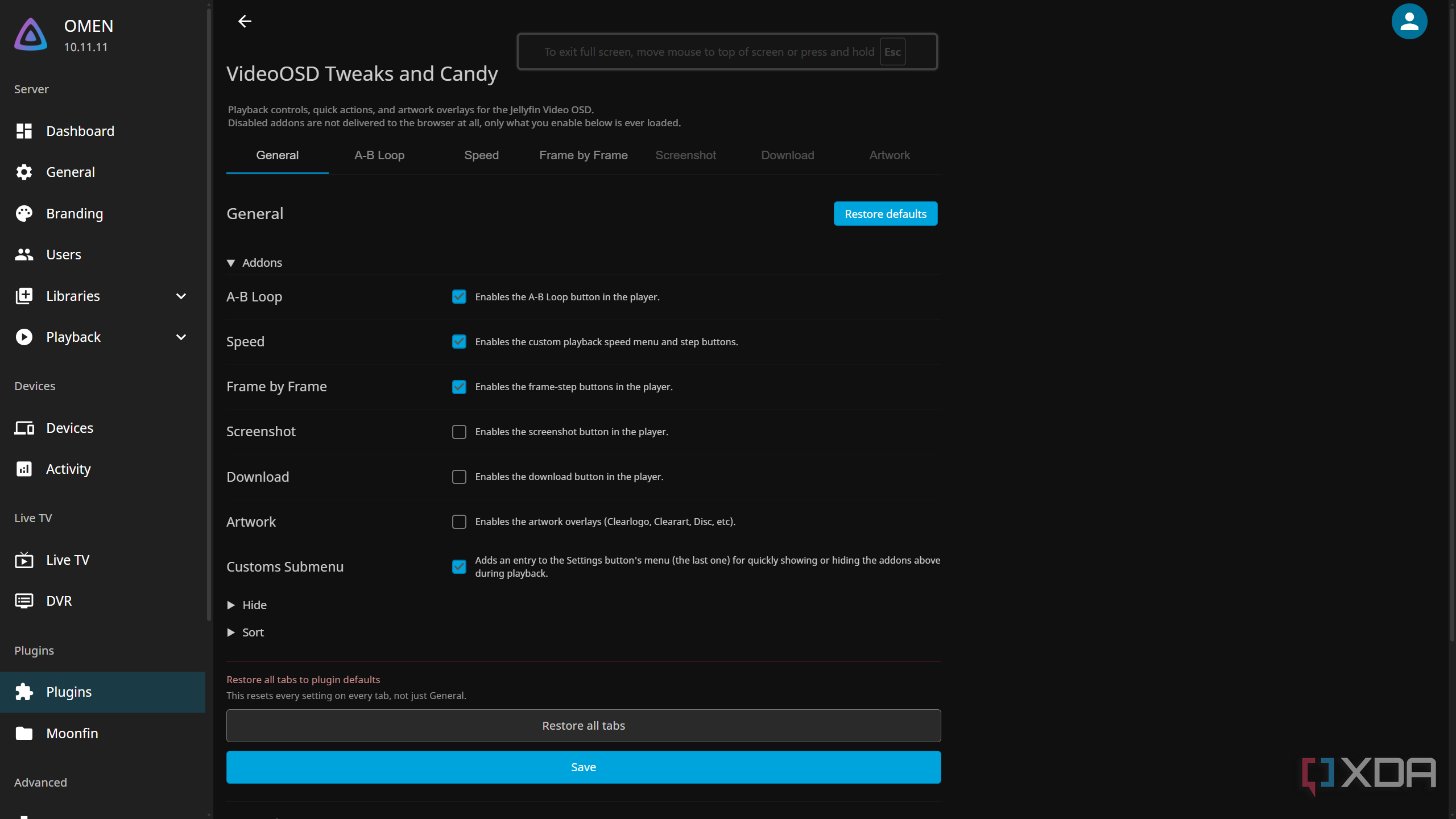Screen dimensions: 1456x819
Task: Open DVR in the sidebar
Action: 102,601
